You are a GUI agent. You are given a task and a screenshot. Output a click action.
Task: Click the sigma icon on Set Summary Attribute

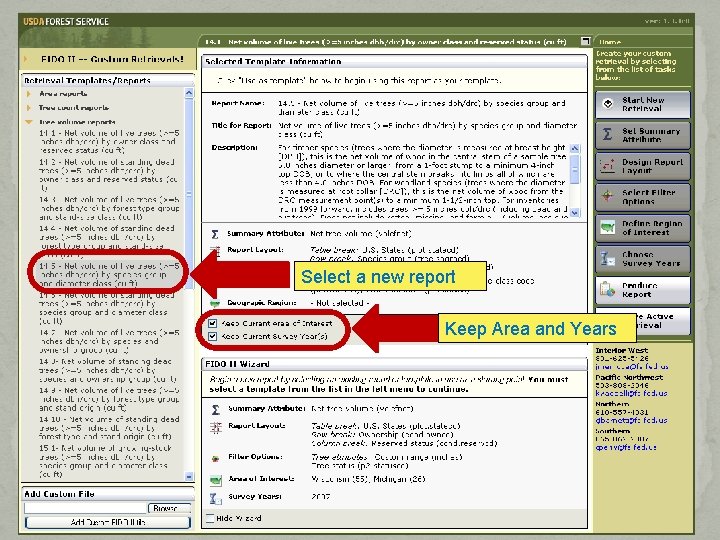coord(608,134)
